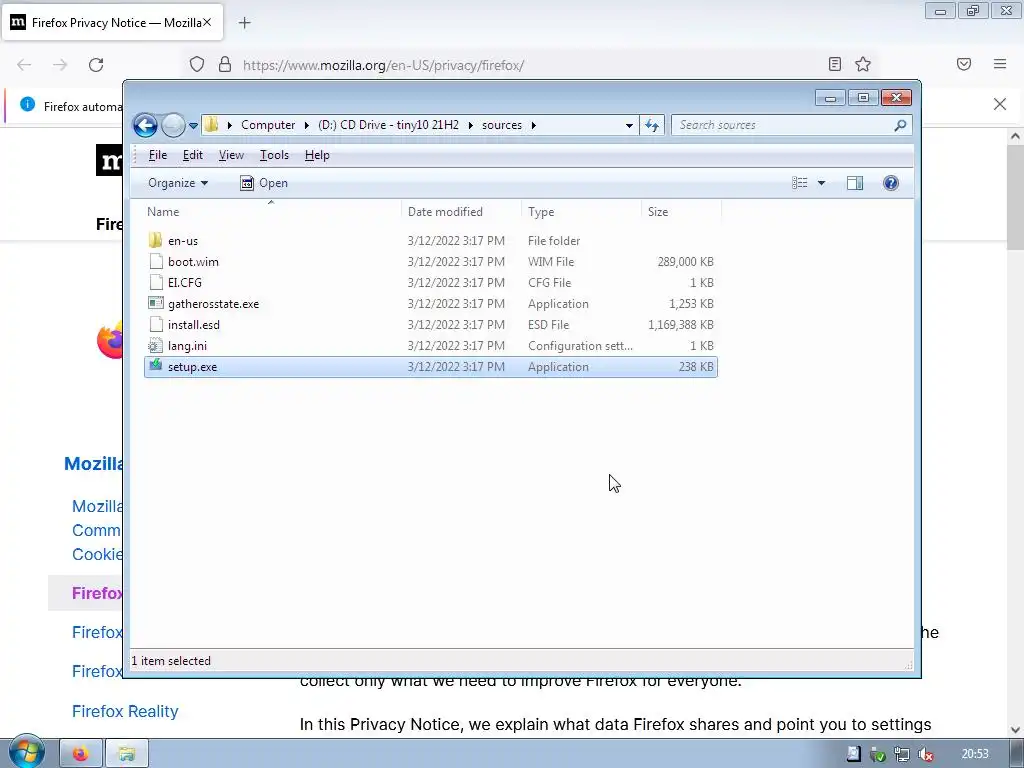1024x768 pixels.
Task: Click Firefox's tracking protection shield icon
Action: [x=197, y=64]
